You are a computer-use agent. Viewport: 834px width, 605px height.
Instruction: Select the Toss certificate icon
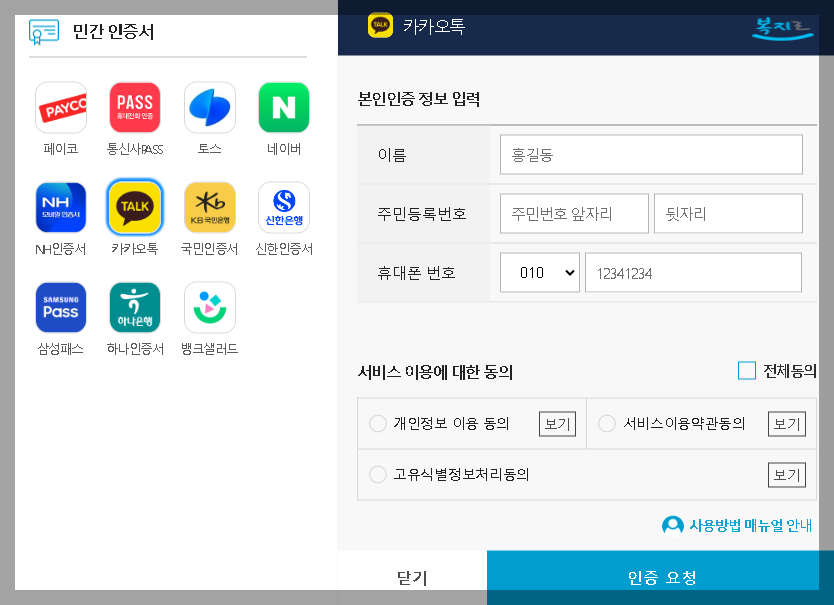[210, 107]
